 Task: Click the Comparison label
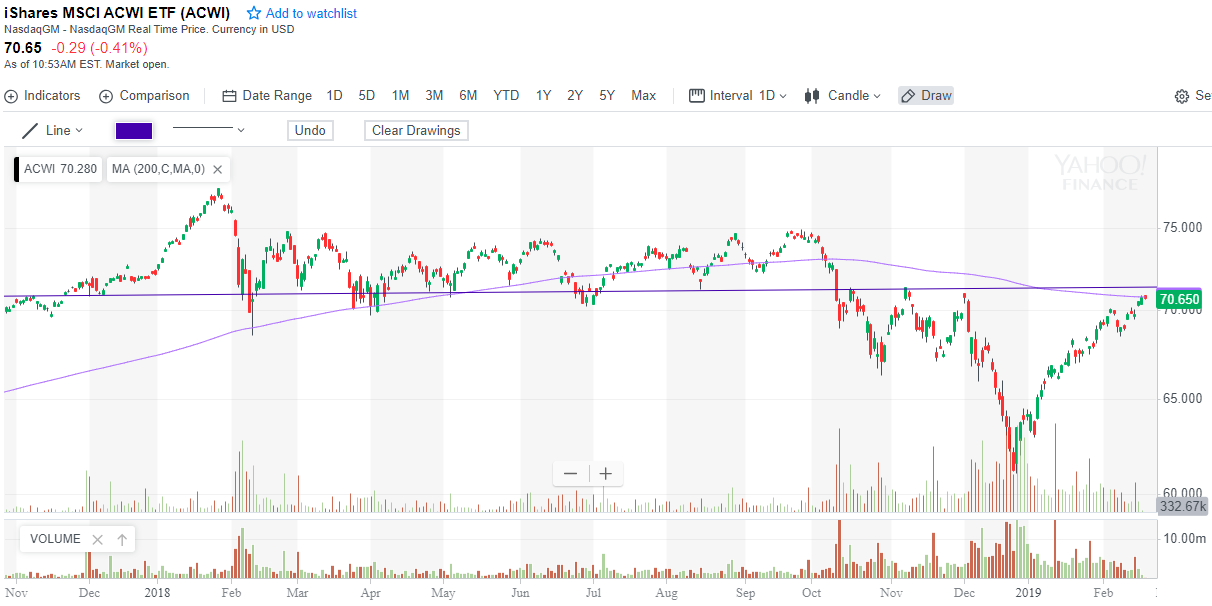(x=154, y=96)
